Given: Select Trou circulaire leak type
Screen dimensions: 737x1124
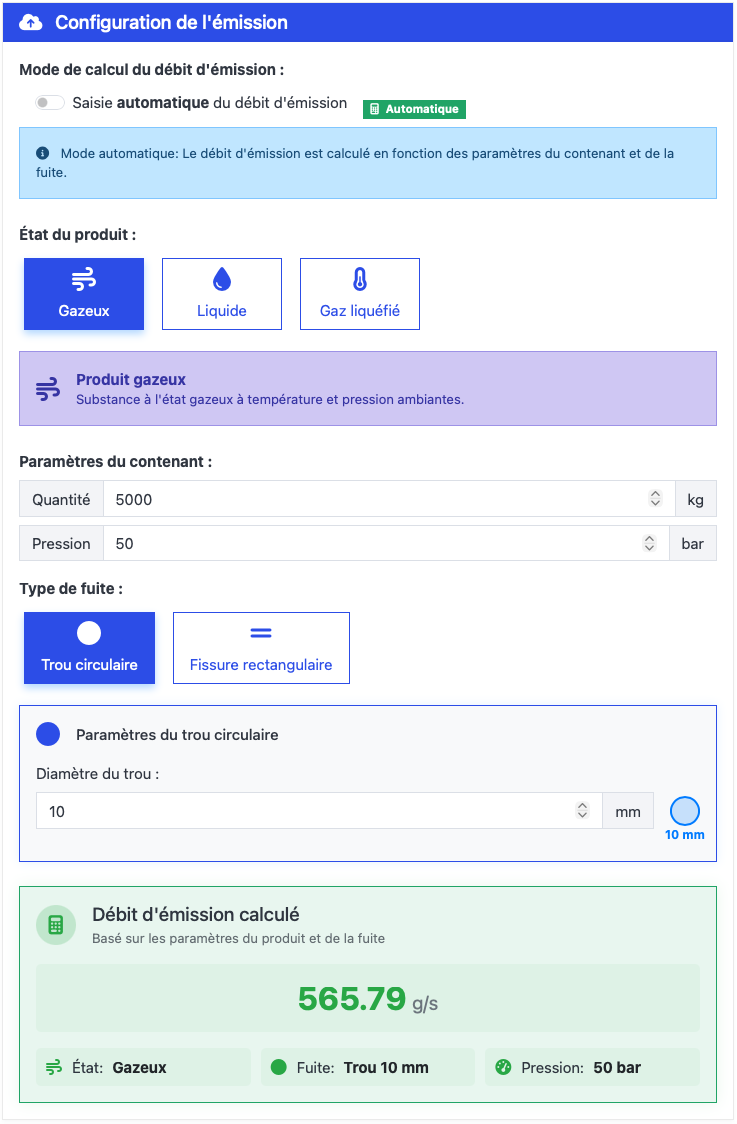Looking at the screenshot, I should (89, 648).
